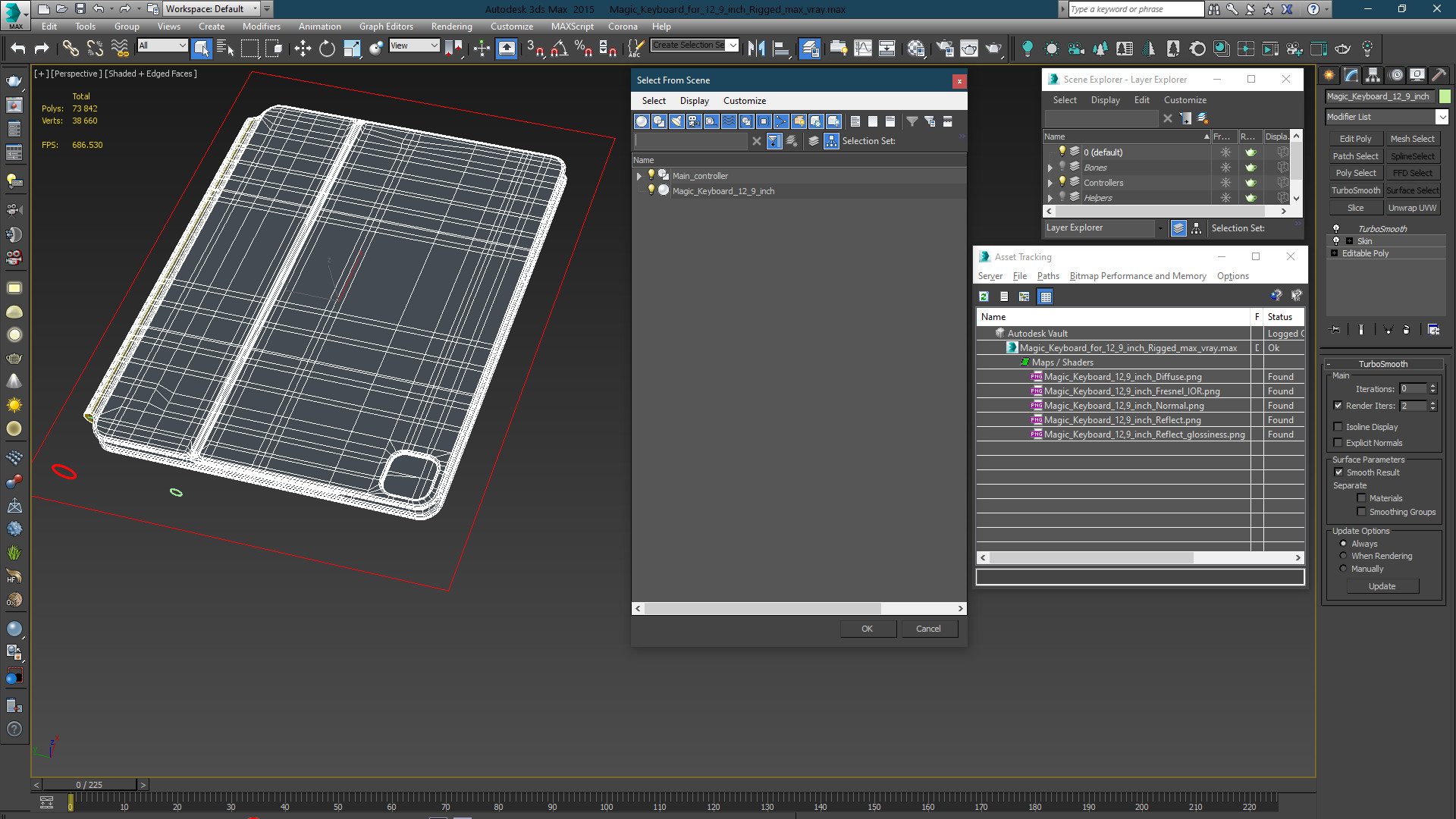The width and height of the screenshot is (1456, 819).
Task: Open reference coordinate system View dropdown
Action: tap(414, 45)
